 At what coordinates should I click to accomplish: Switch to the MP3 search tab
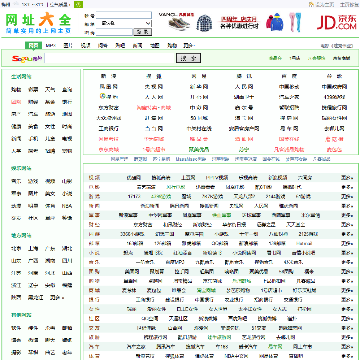point(51,46)
